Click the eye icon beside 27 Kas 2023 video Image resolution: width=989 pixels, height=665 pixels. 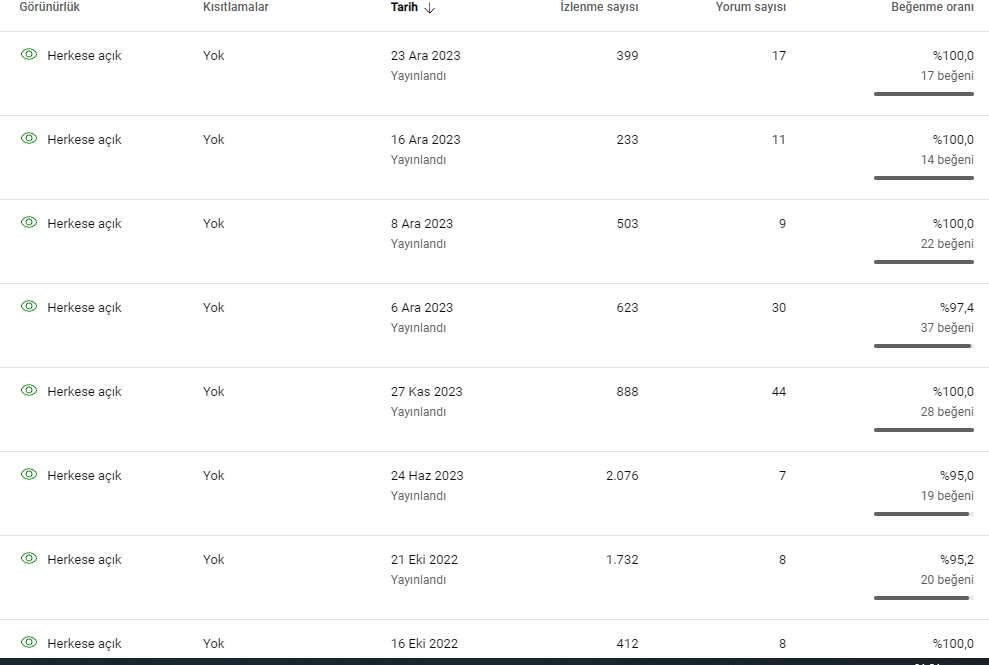click(29, 391)
